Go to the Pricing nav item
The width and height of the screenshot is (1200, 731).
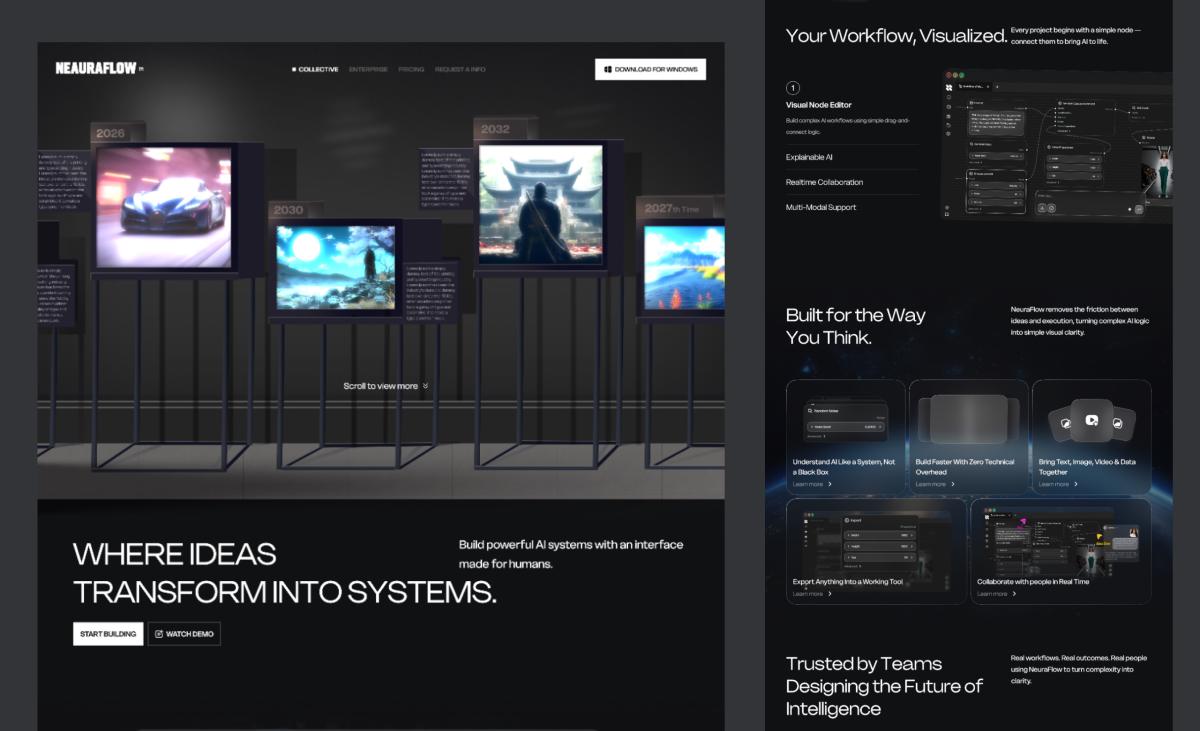click(411, 70)
